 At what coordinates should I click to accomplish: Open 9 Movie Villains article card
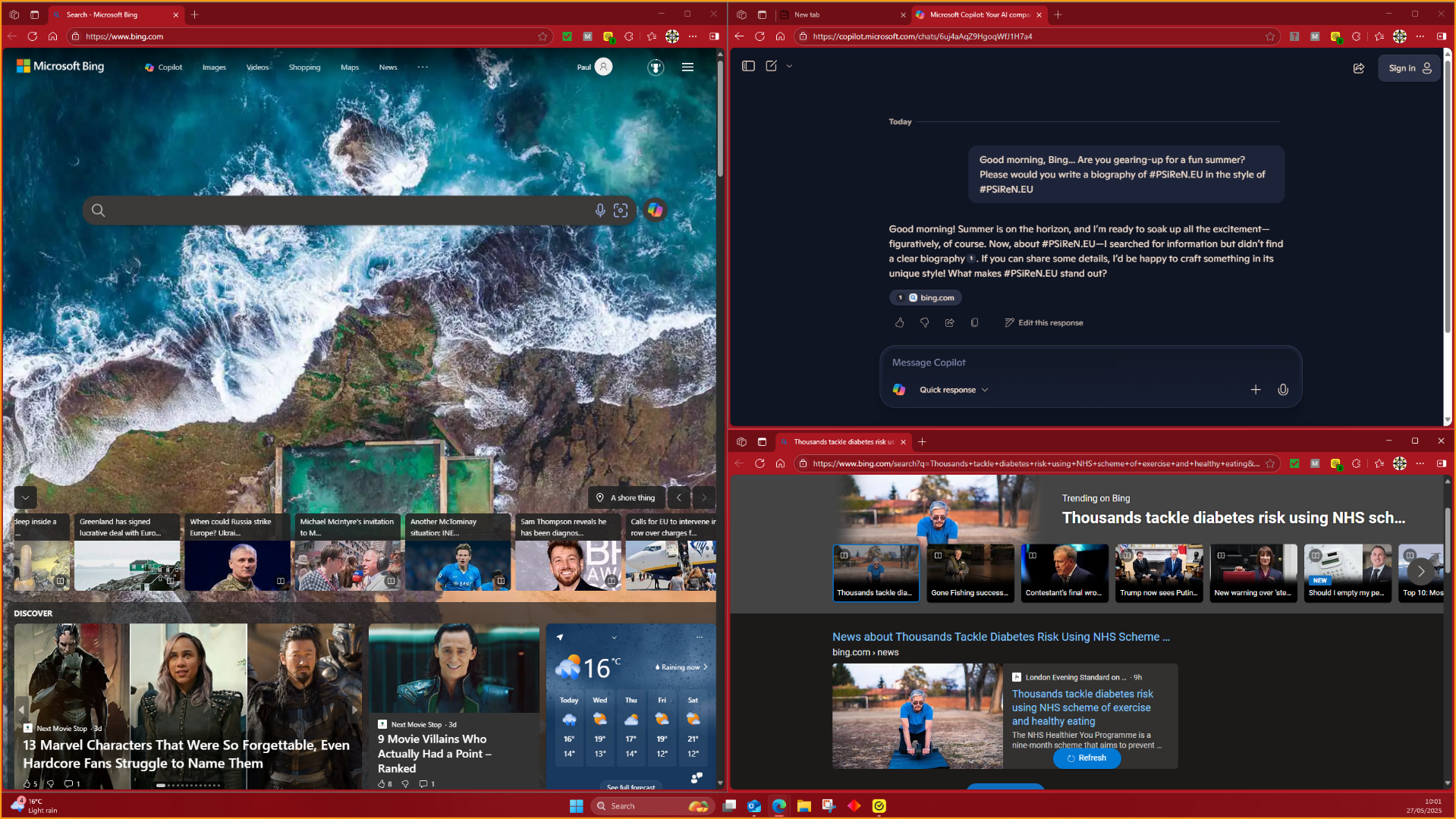(454, 705)
